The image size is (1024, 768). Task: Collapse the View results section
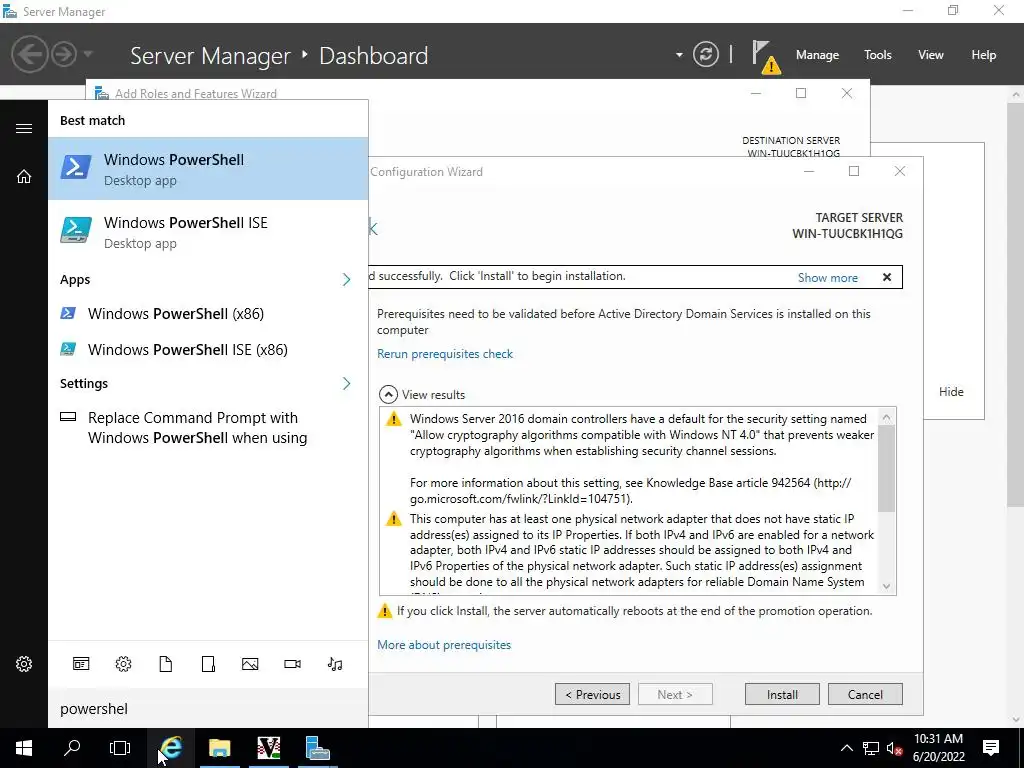coord(387,395)
